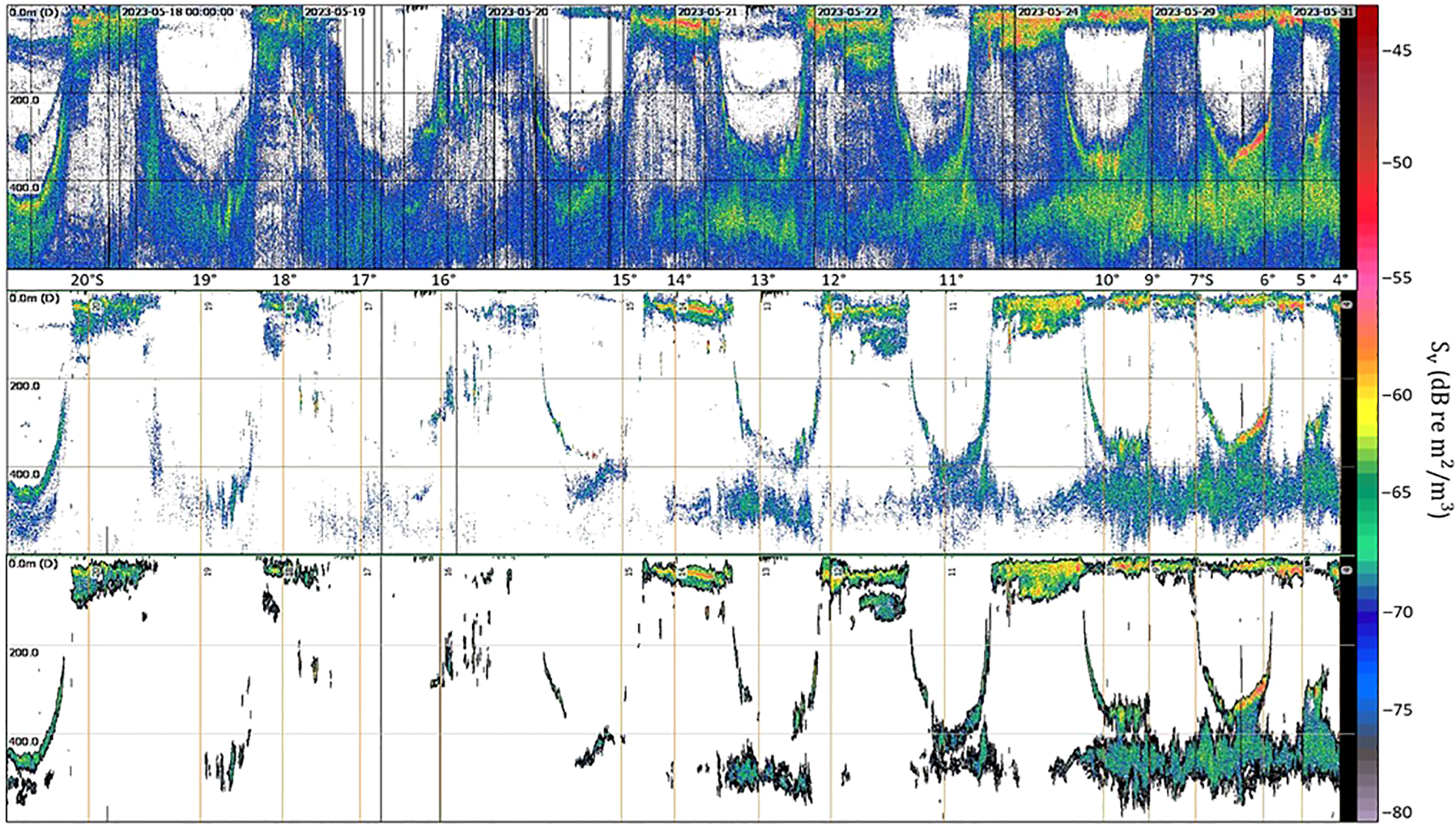Click the 200.0 depth label in top echogram
1456x826 pixels.
click(x=25, y=100)
